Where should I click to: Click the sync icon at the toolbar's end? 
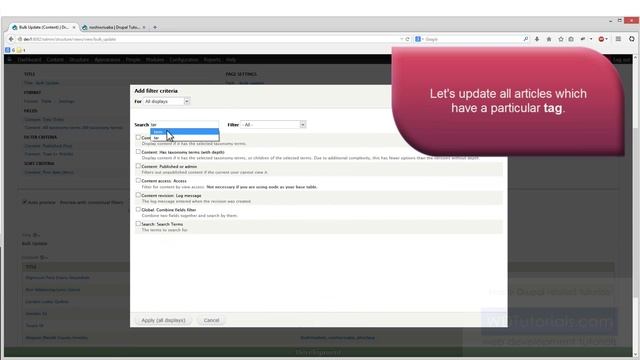(632, 39)
